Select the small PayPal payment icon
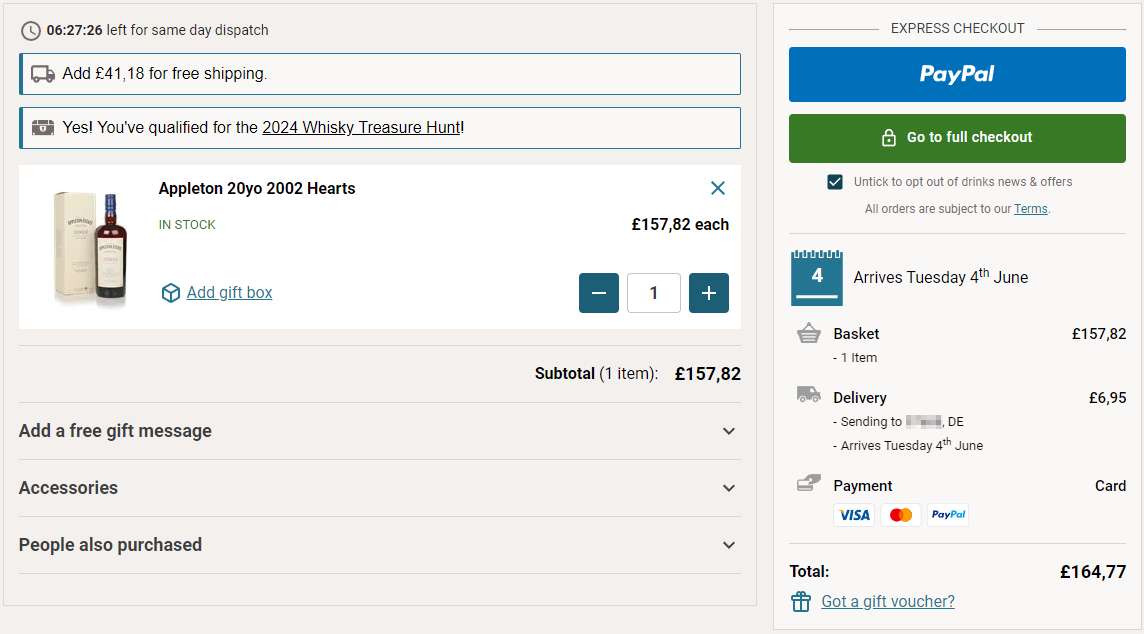 [x=947, y=515]
